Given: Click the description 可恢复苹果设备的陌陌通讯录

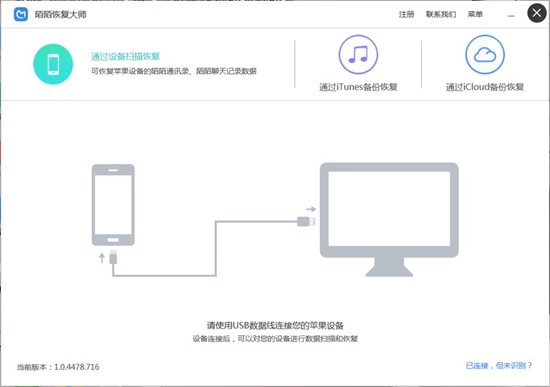Looking at the screenshot, I should (174, 71).
